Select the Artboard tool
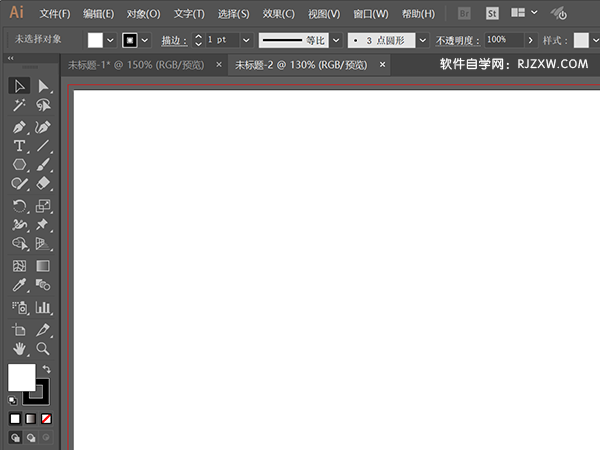The height and width of the screenshot is (450, 600). tap(19, 330)
